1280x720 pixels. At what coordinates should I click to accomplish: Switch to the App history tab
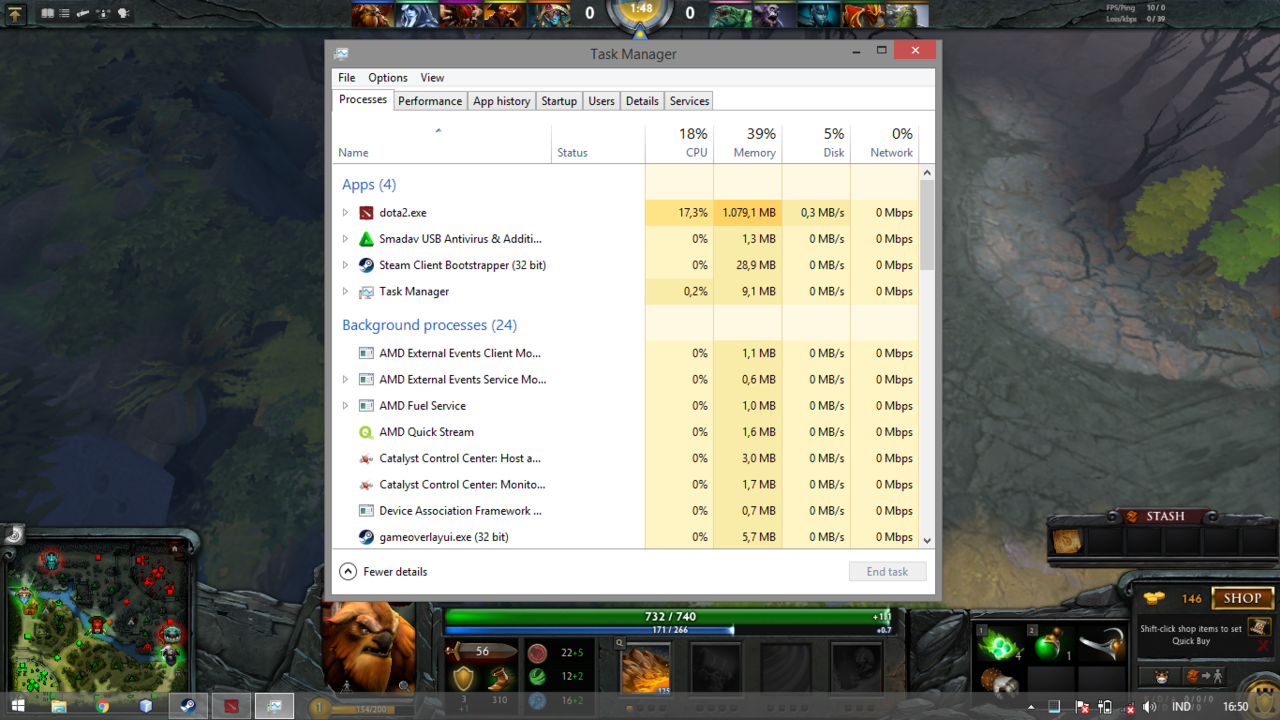click(x=502, y=101)
